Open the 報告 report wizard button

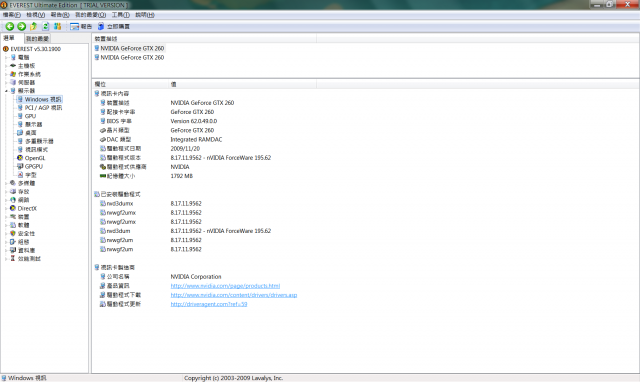(x=81, y=27)
